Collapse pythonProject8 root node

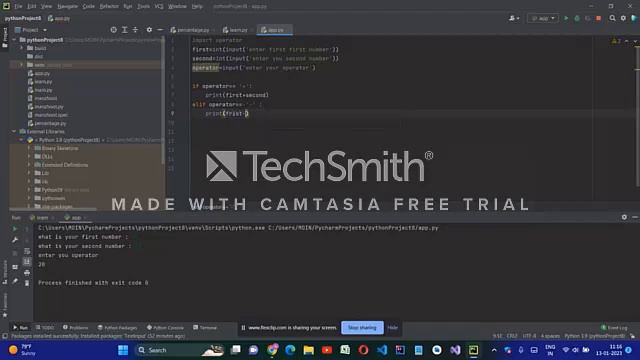[x=14, y=40]
